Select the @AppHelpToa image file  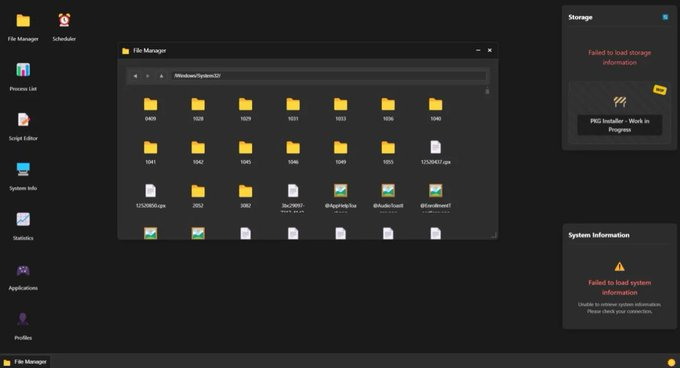coord(340,197)
